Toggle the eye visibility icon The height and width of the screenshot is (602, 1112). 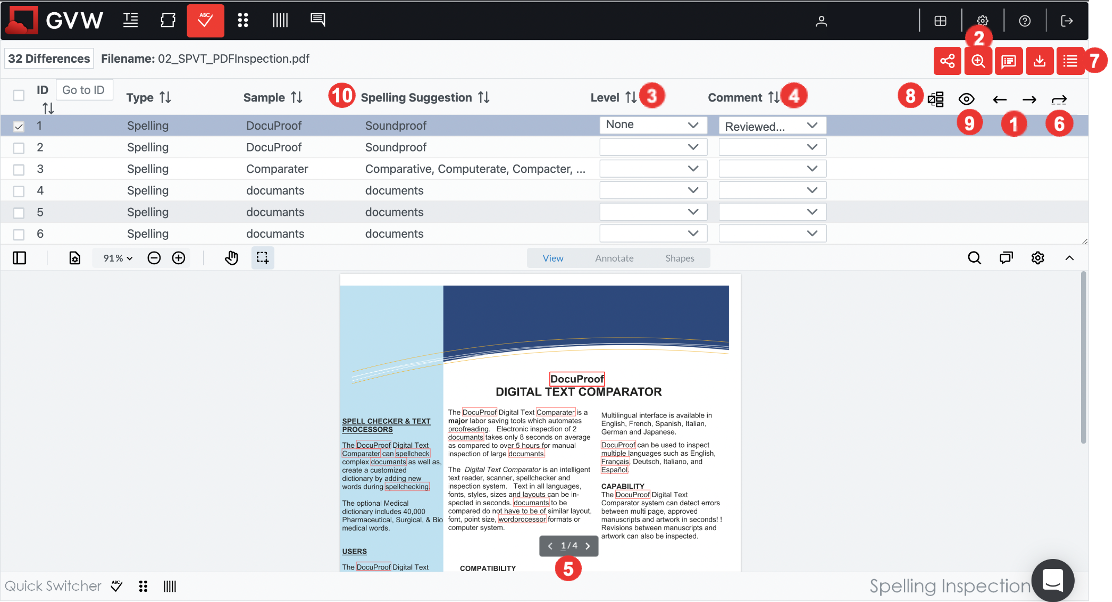point(967,99)
